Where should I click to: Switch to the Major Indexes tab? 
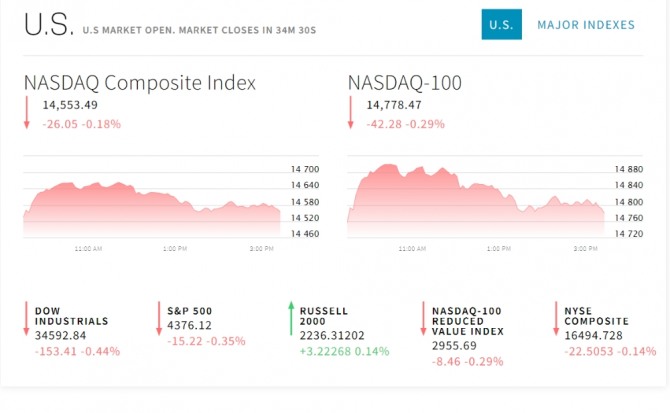point(585,25)
